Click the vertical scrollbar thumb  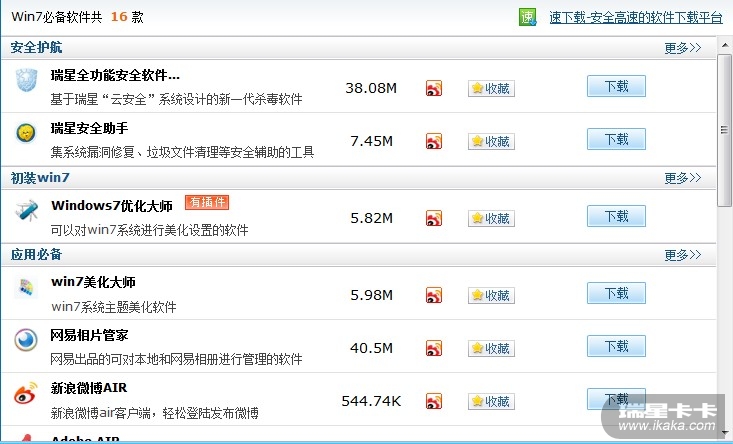tap(725, 130)
